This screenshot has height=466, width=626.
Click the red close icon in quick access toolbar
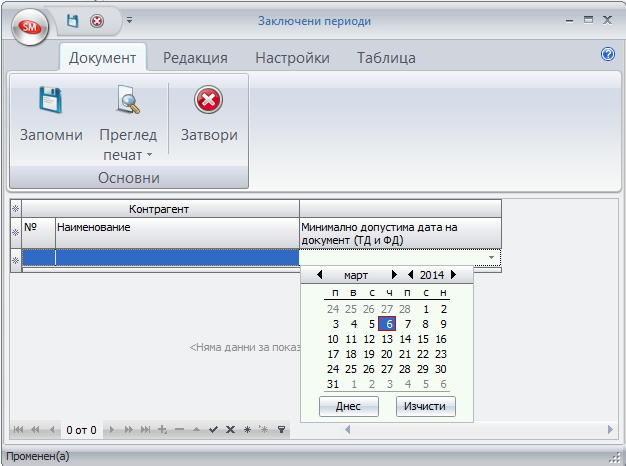(x=97, y=21)
